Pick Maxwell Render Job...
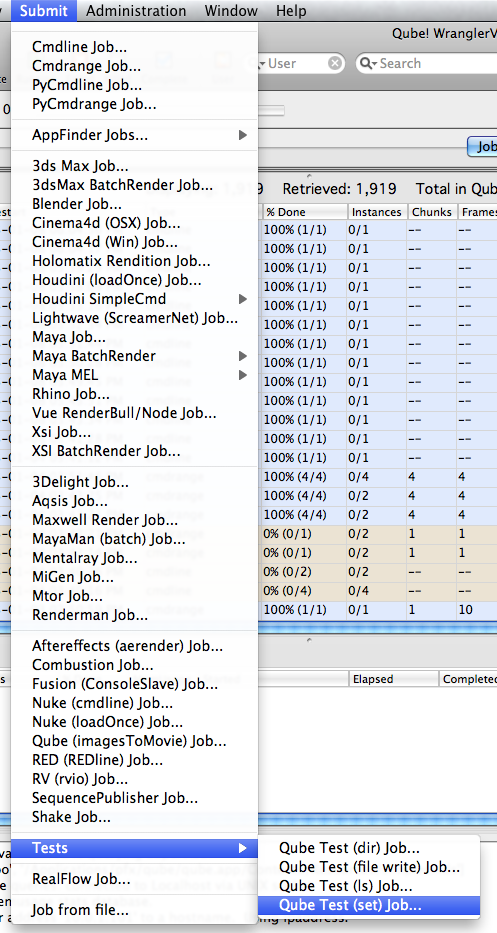Image resolution: width=497 pixels, height=933 pixels. click(x=135, y=520)
